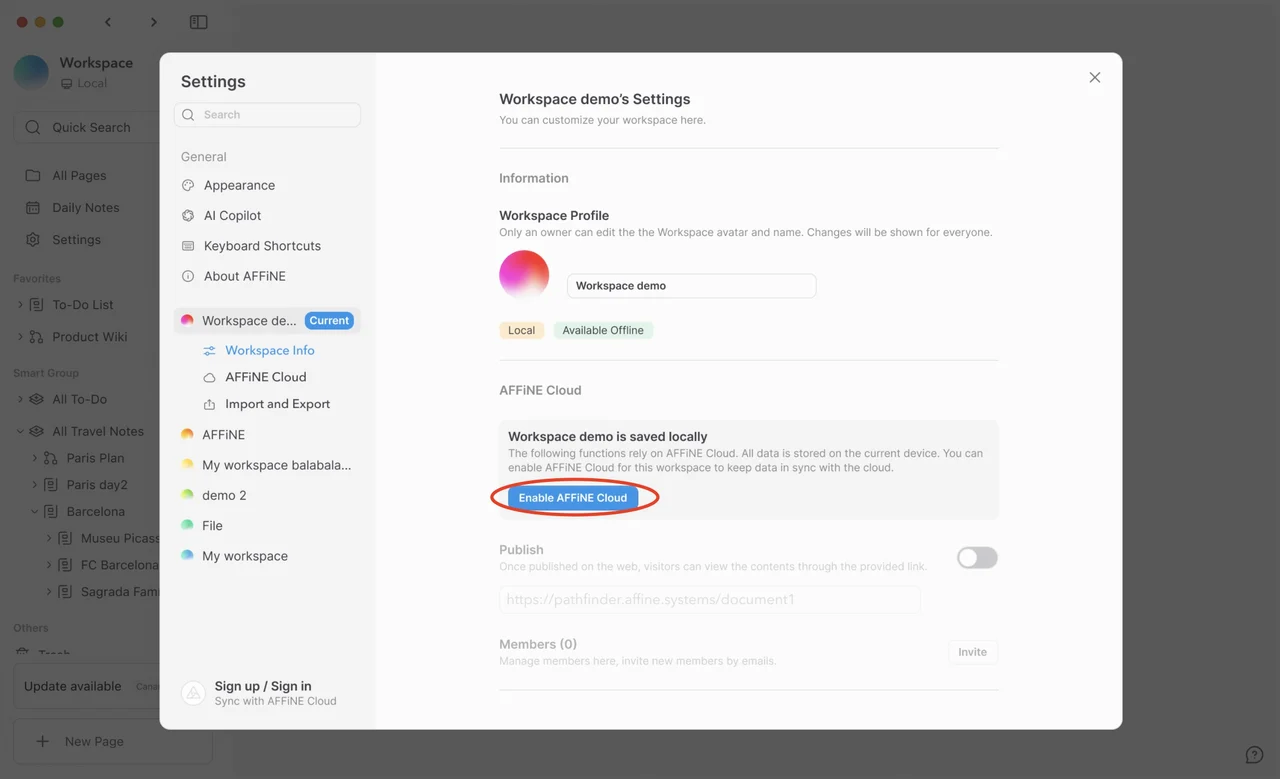
Task: Expand the All To-Do smart group
Action: click(20, 399)
